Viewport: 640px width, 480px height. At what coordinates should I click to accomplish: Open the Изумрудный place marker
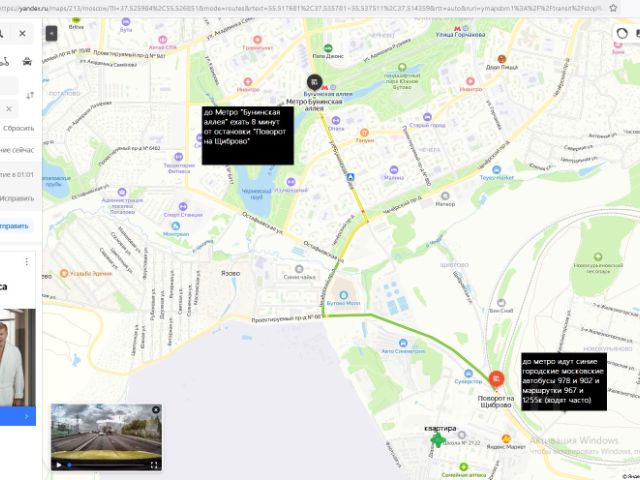[x=291, y=182]
